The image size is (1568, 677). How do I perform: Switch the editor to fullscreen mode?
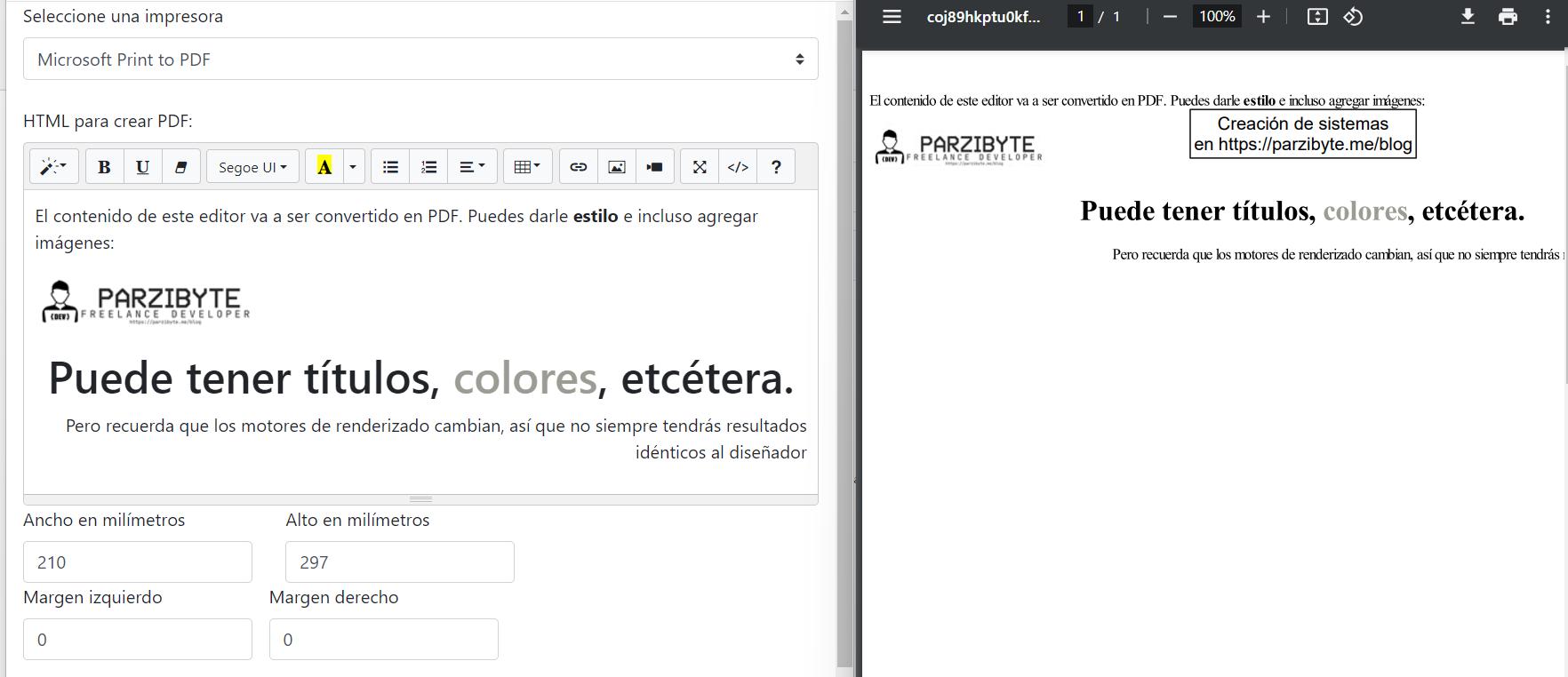pos(700,167)
